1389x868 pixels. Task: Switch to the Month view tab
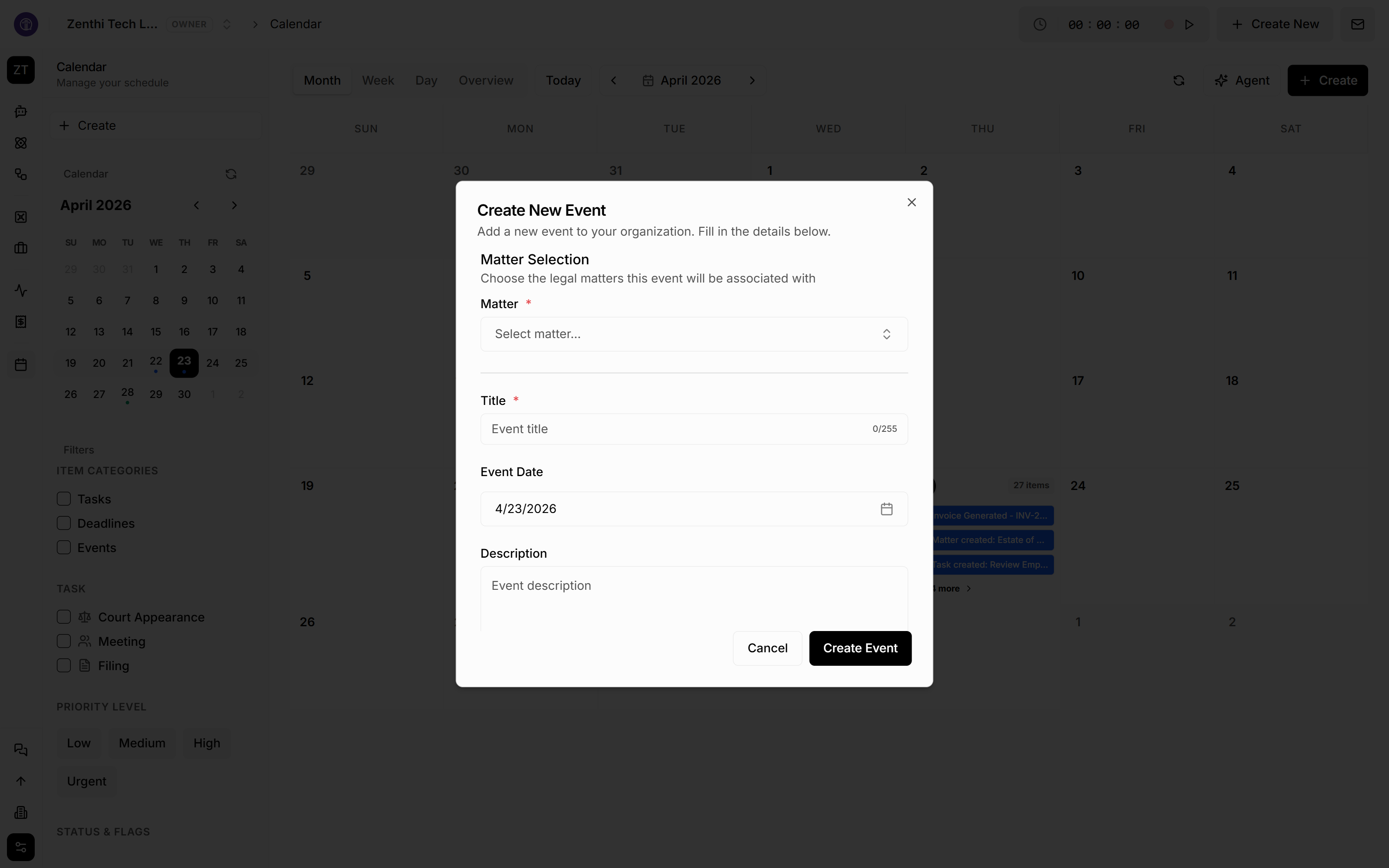322,80
